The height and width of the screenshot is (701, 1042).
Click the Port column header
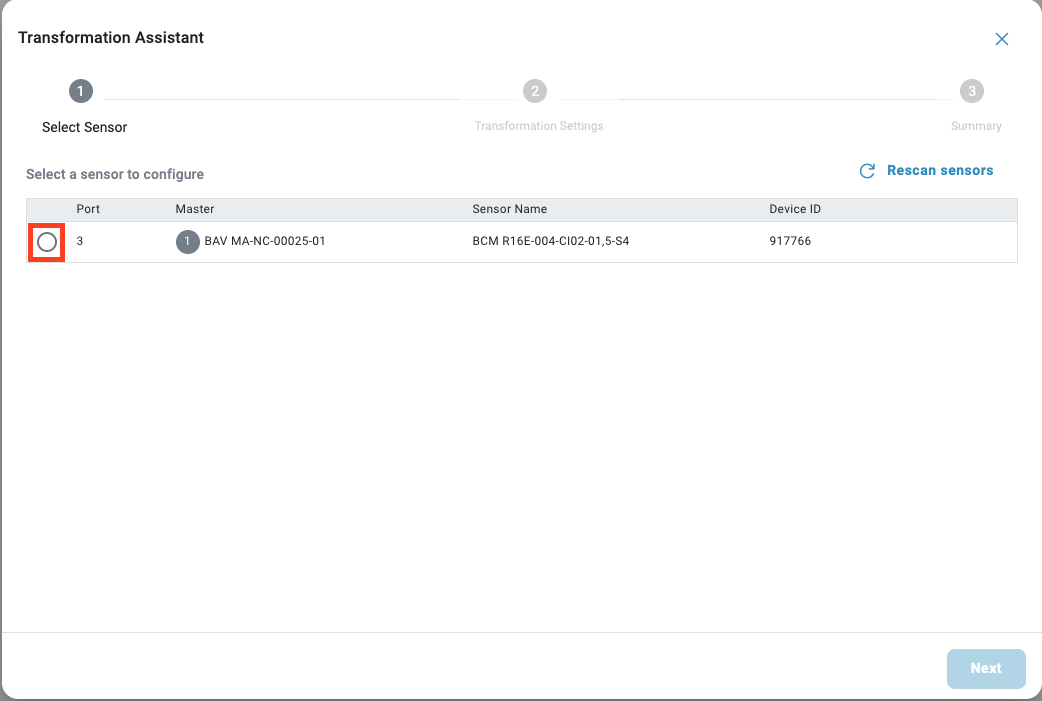[x=88, y=209]
